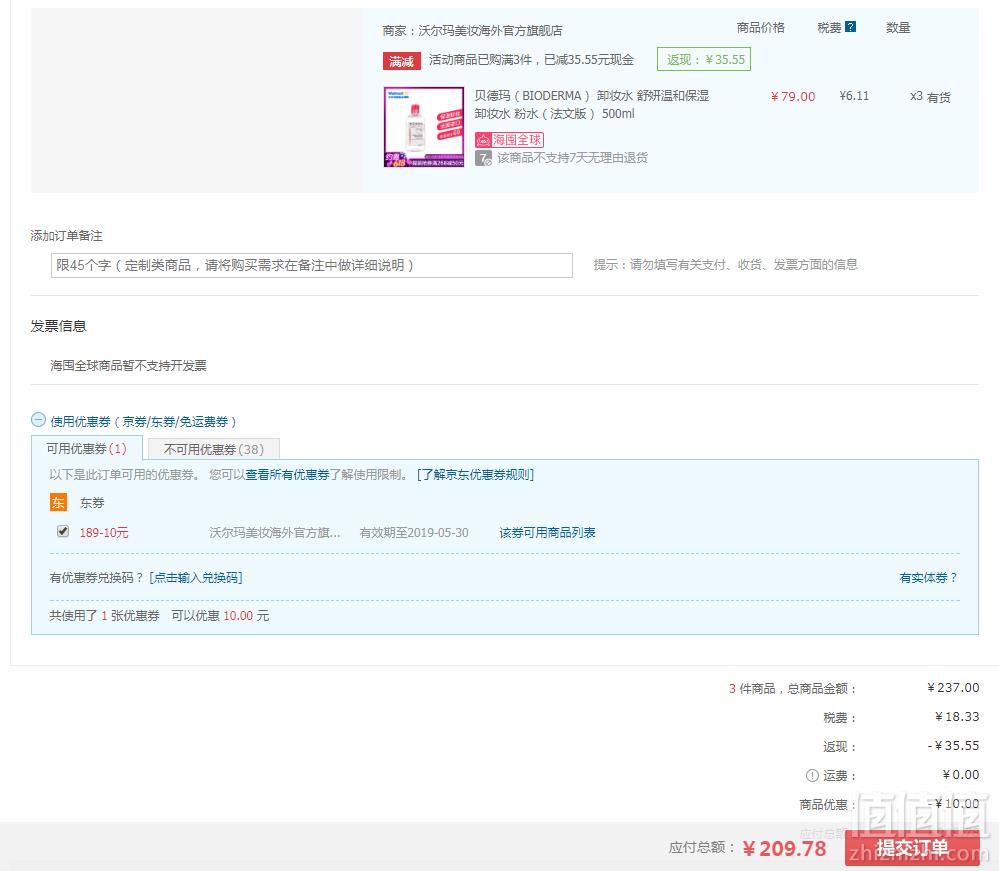The image size is (999, 871).
Task: Click the ¥79.00 product price
Action: 793,96
